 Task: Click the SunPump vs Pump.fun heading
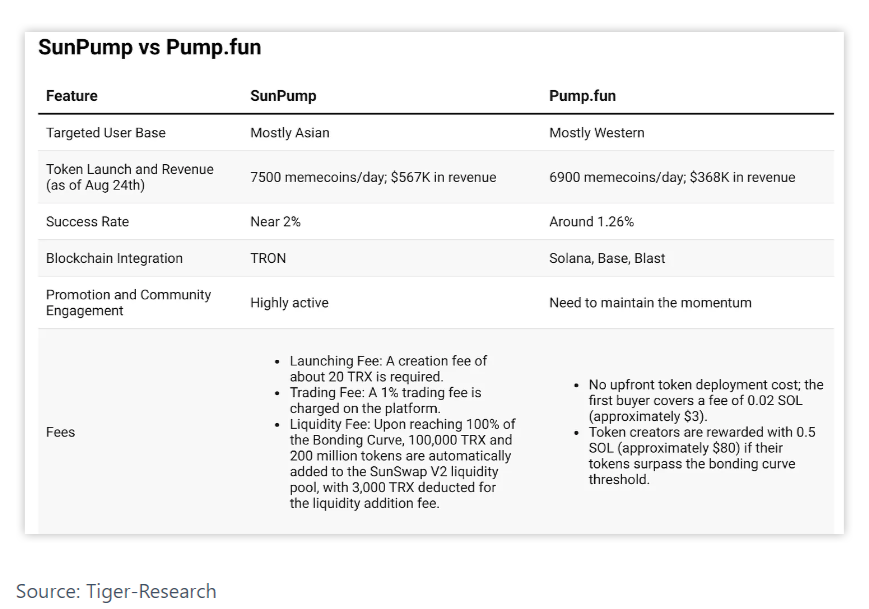point(150,47)
